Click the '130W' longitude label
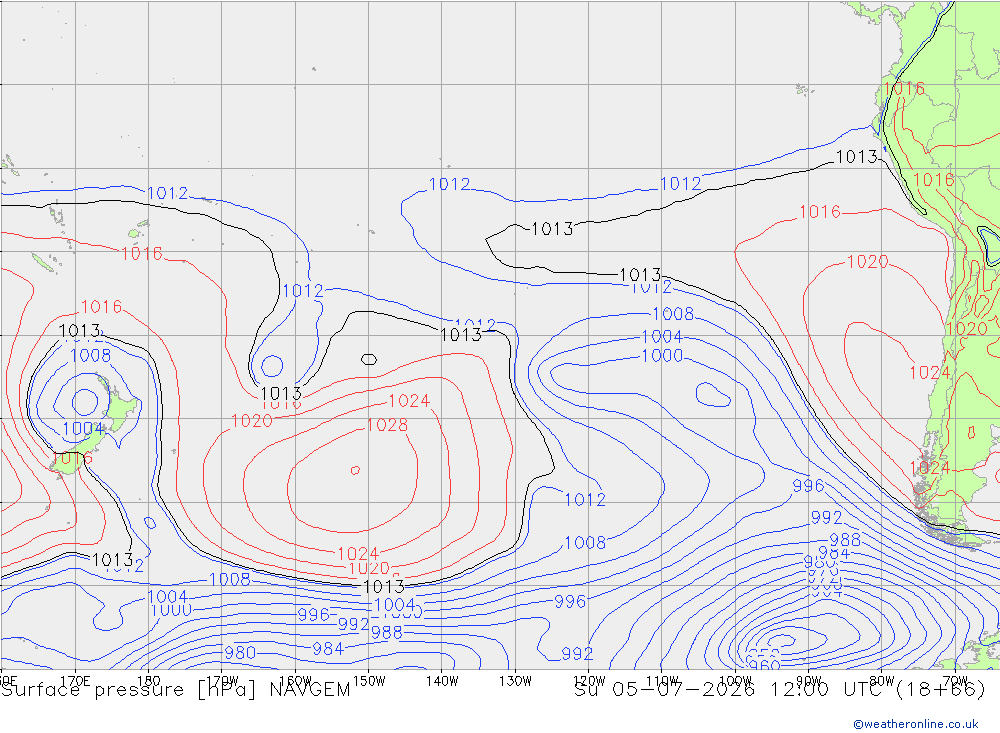1000x733 pixels. [x=515, y=681]
